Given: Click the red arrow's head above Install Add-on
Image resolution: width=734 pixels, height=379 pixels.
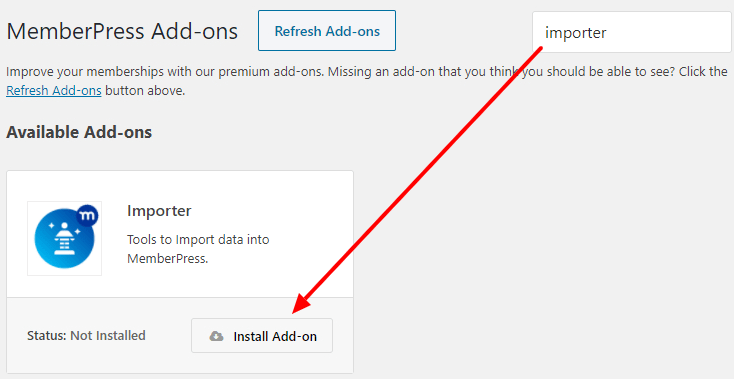Looking at the screenshot, I should 301,303.
